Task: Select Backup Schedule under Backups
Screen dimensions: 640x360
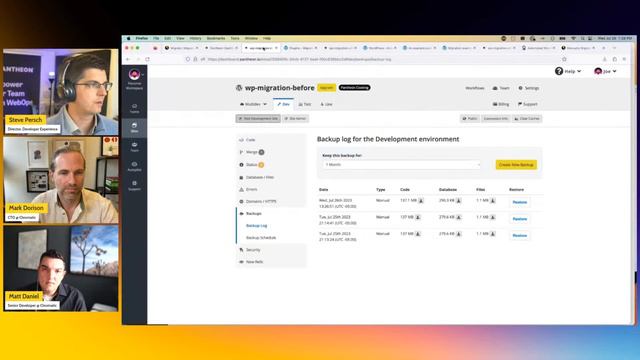Action: 261,238
